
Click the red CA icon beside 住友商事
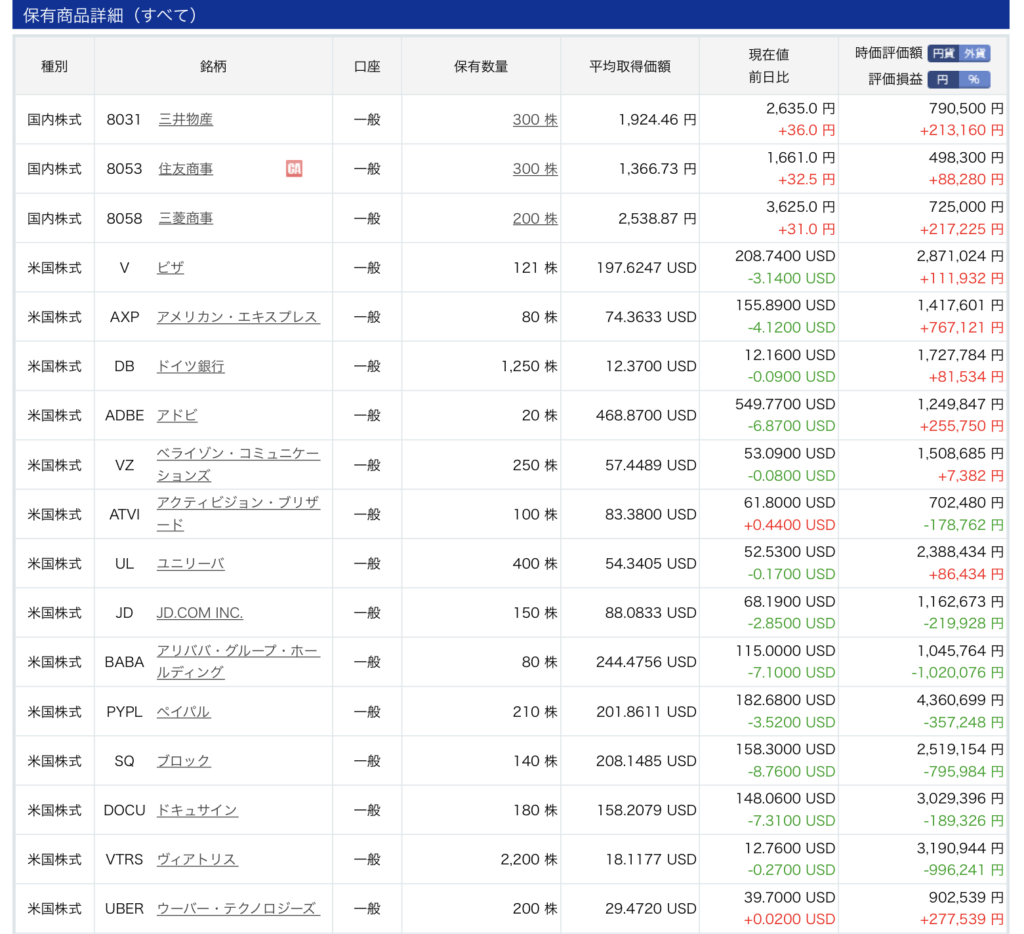[294, 169]
